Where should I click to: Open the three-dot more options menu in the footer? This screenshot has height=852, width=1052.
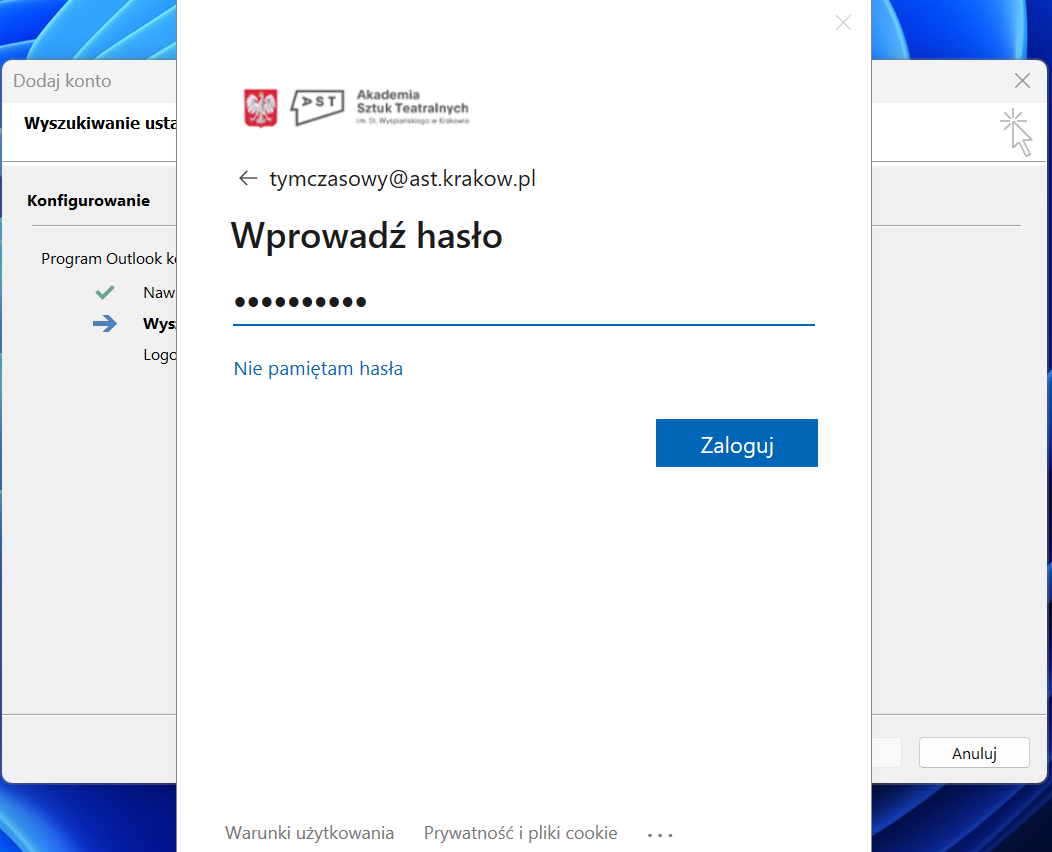coord(660,835)
